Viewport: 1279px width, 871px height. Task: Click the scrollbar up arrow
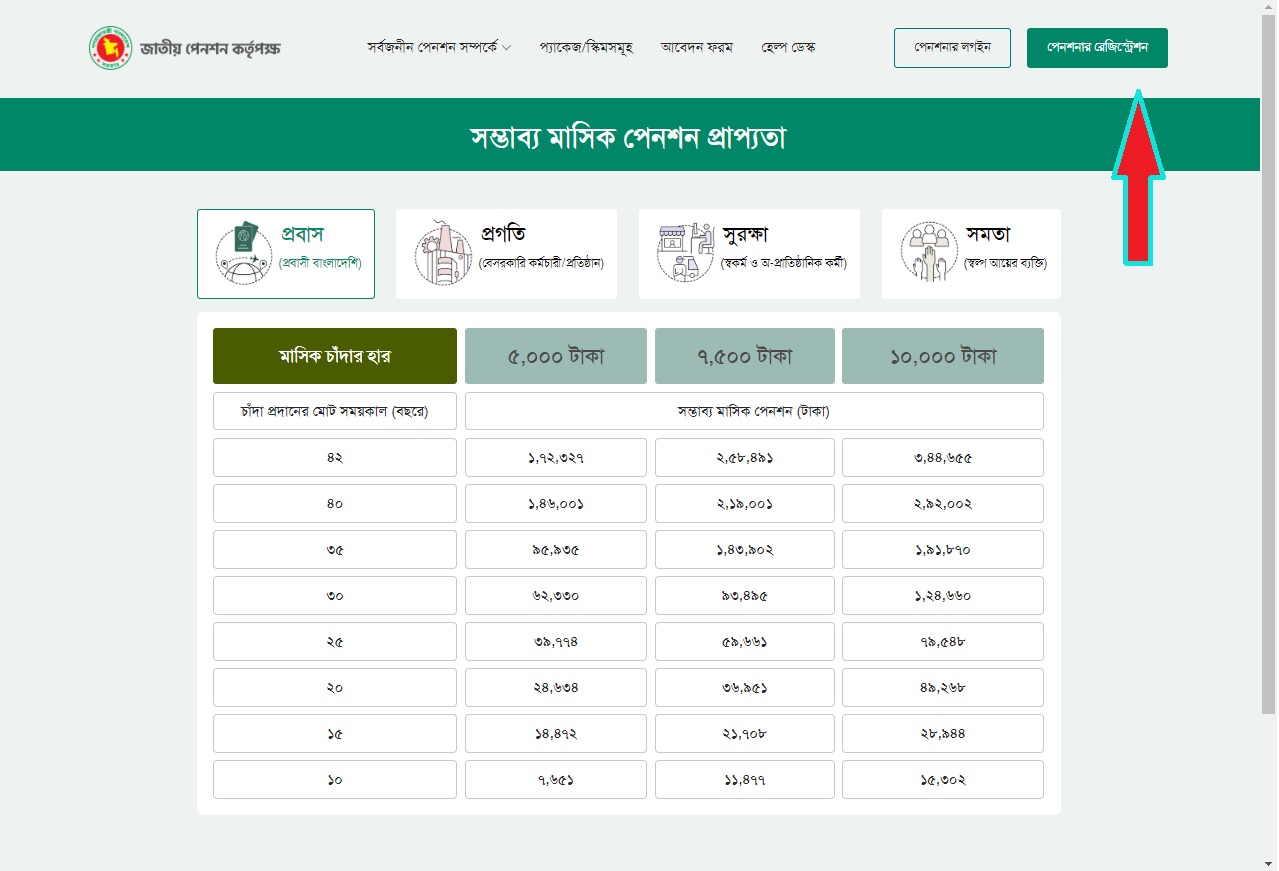point(1269,7)
